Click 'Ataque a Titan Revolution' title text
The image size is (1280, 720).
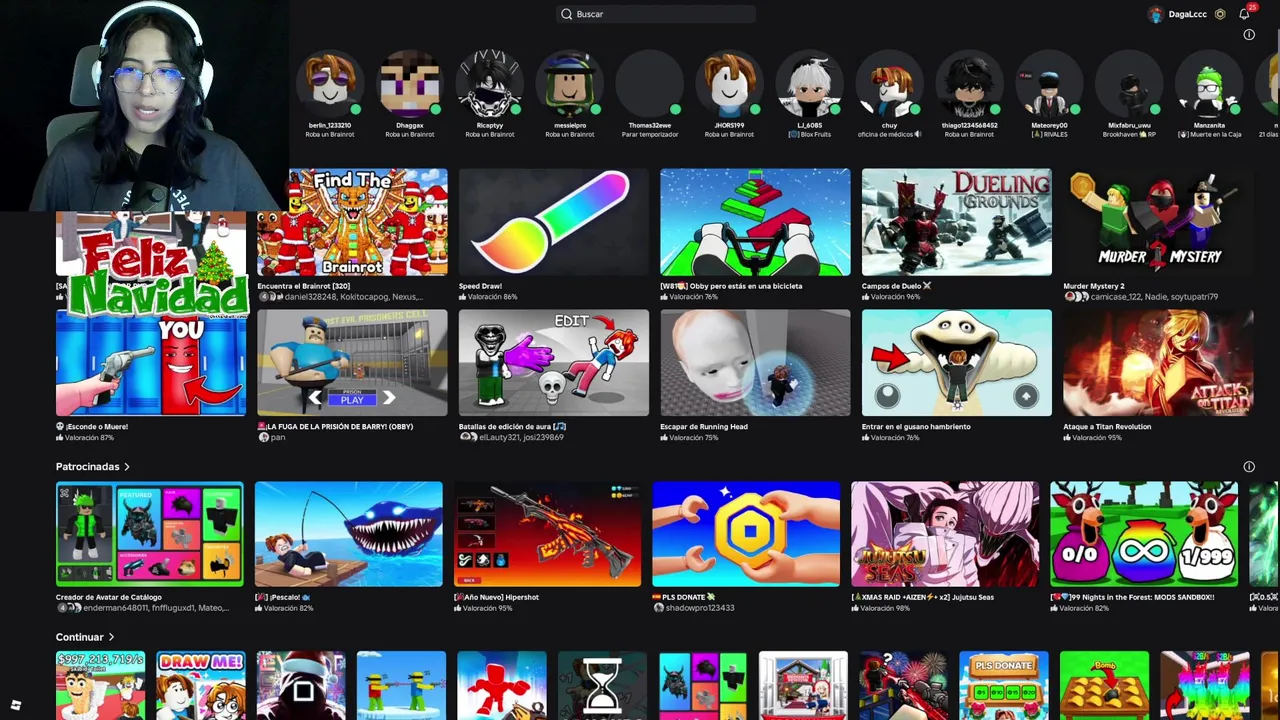coord(1107,427)
